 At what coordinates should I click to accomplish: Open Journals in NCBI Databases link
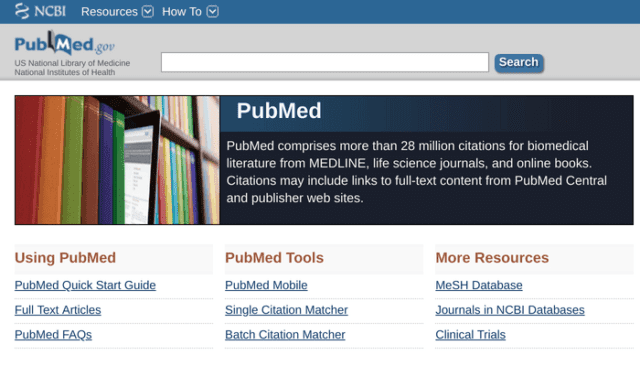click(510, 310)
